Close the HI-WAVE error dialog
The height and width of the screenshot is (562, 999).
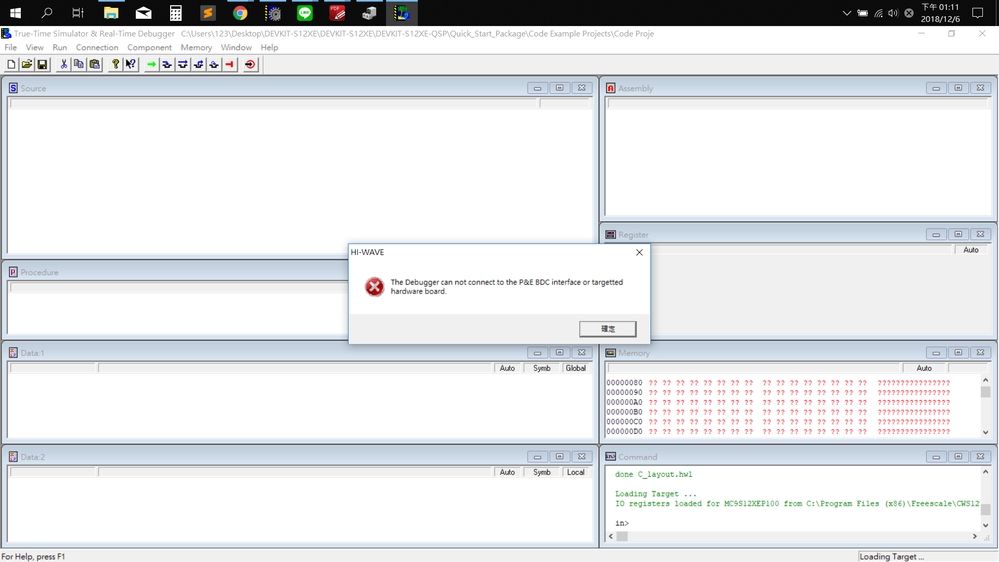tap(639, 252)
